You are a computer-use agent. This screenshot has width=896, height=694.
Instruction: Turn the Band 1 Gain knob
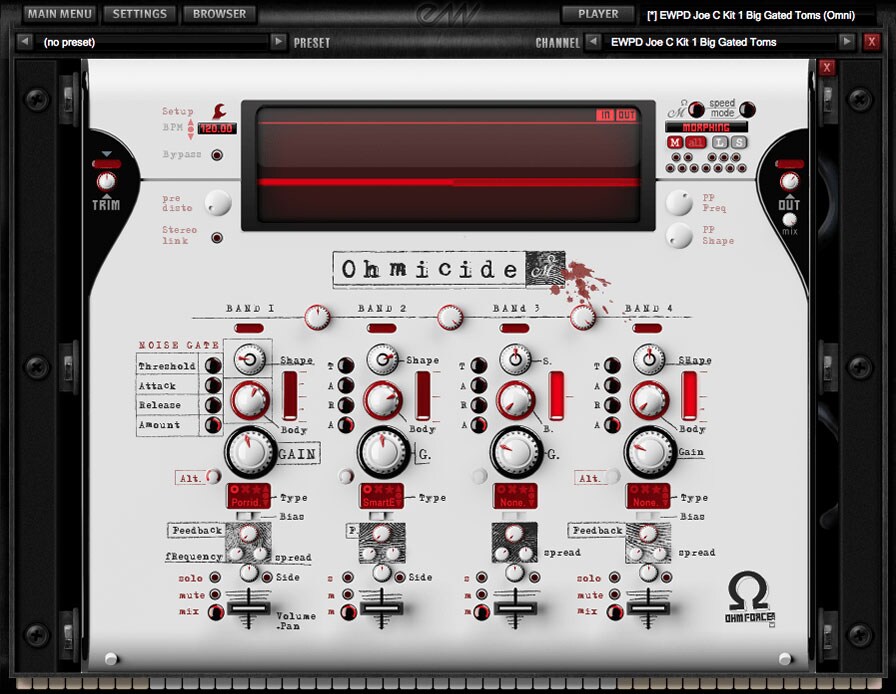click(x=250, y=451)
